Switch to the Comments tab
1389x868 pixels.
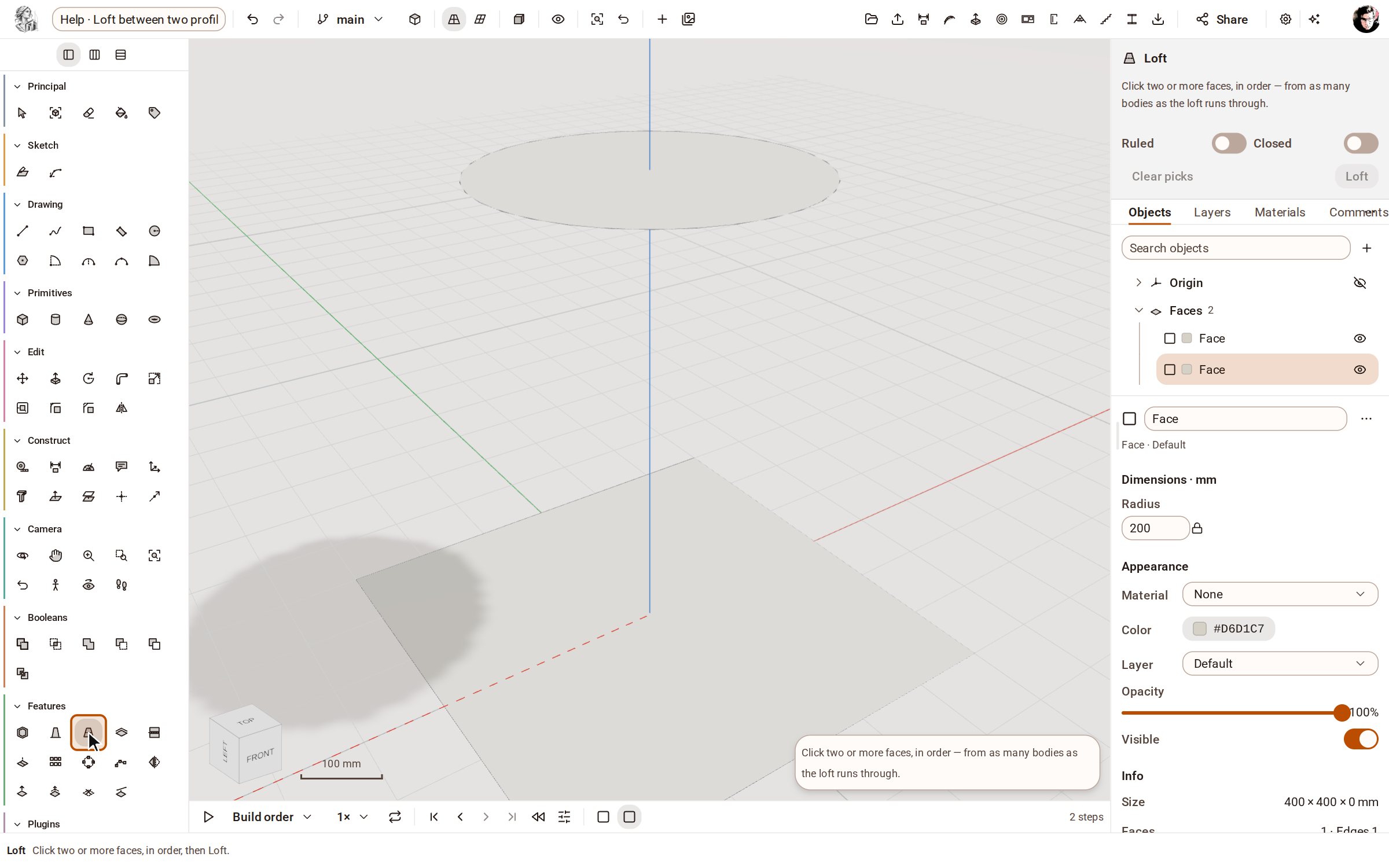click(x=1358, y=212)
